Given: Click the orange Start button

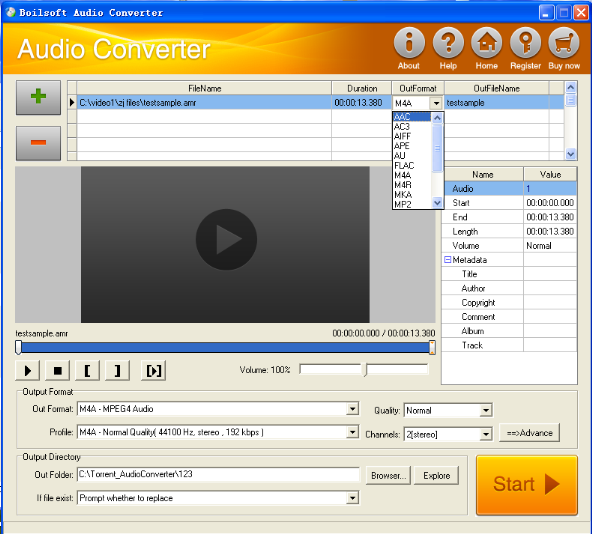Looking at the screenshot, I should [527, 485].
